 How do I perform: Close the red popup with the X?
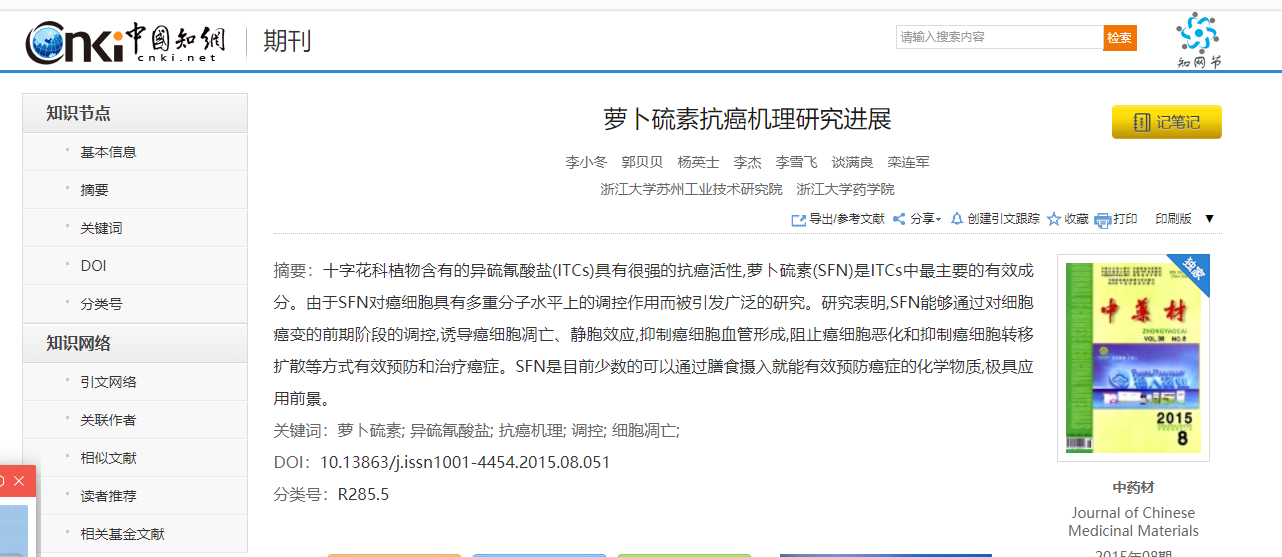[19, 481]
